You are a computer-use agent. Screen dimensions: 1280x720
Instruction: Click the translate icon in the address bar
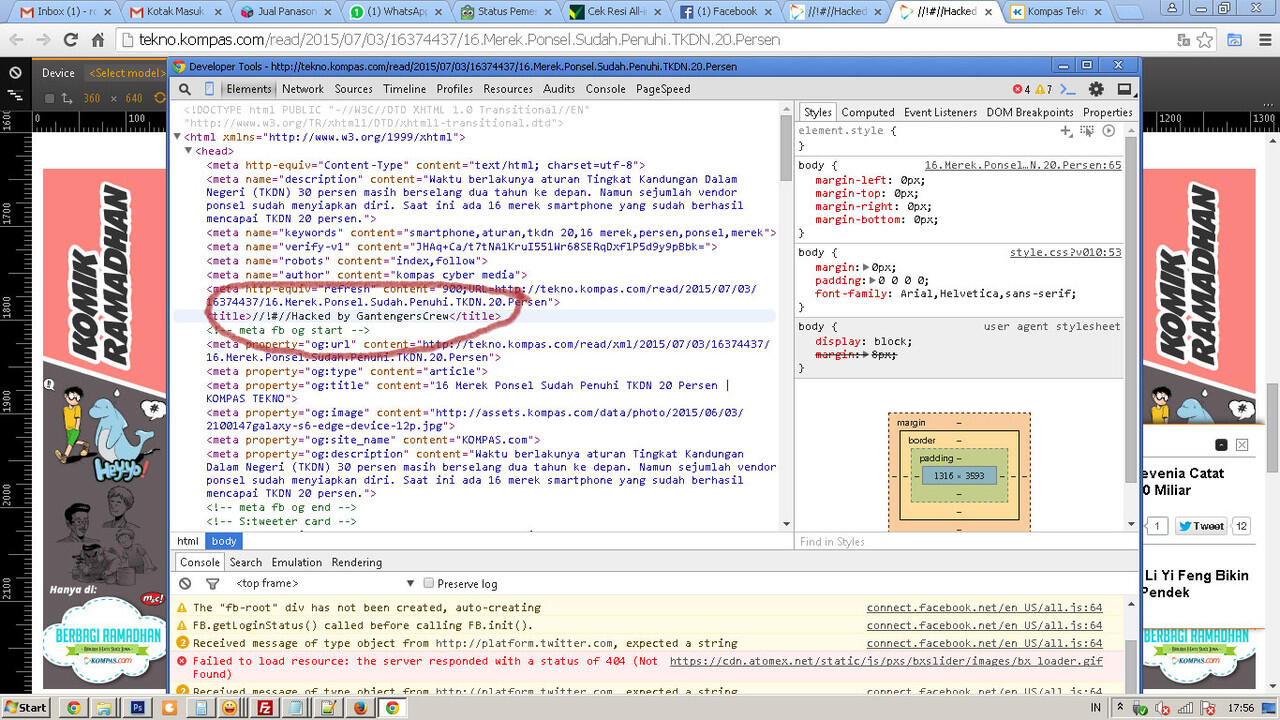tap(1183, 41)
